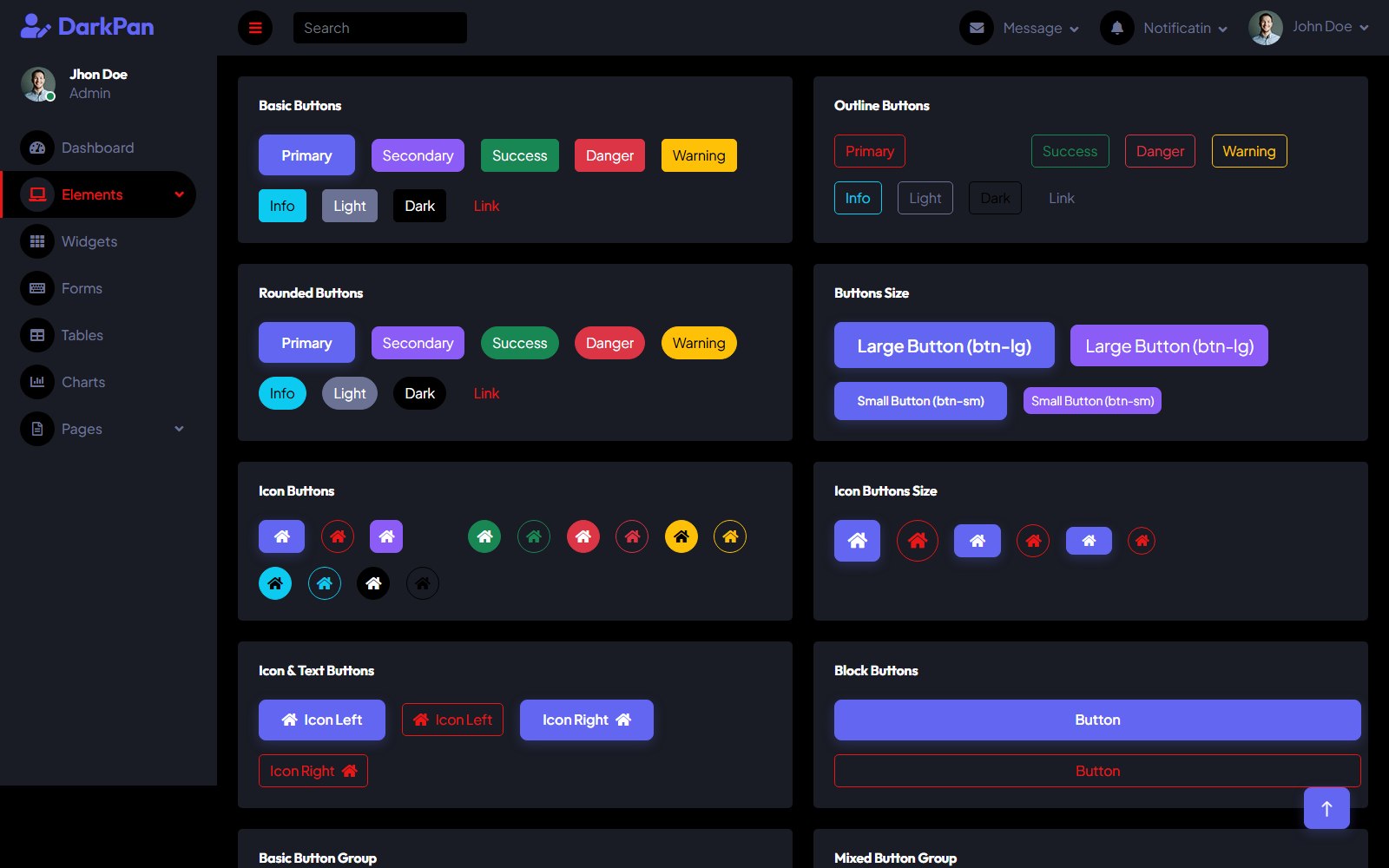1389x868 pixels.
Task: Click the purple Small Button (btn-sm)
Action: 1092,400
